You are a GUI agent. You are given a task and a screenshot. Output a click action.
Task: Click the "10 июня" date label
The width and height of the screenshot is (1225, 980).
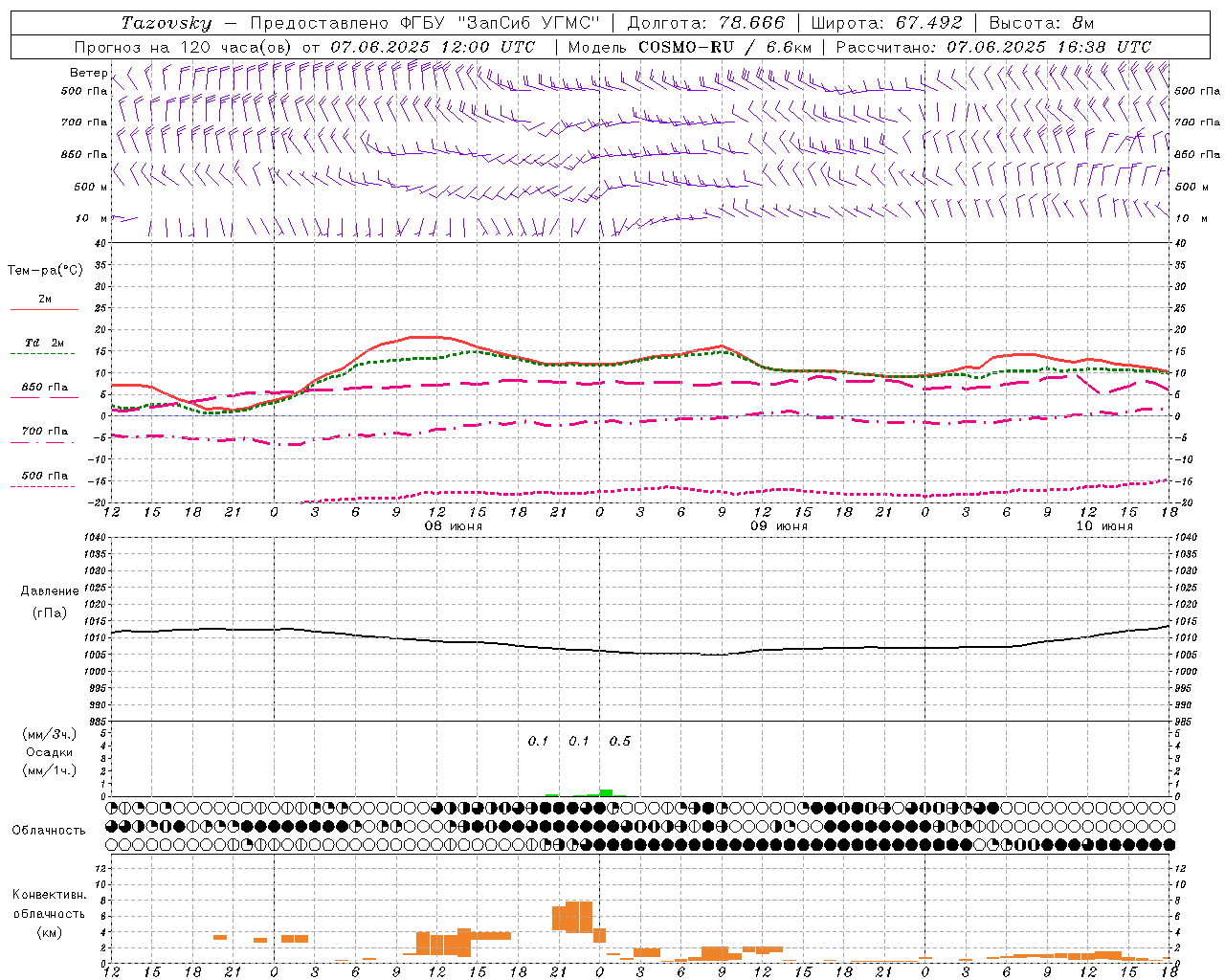(1104, 526)
